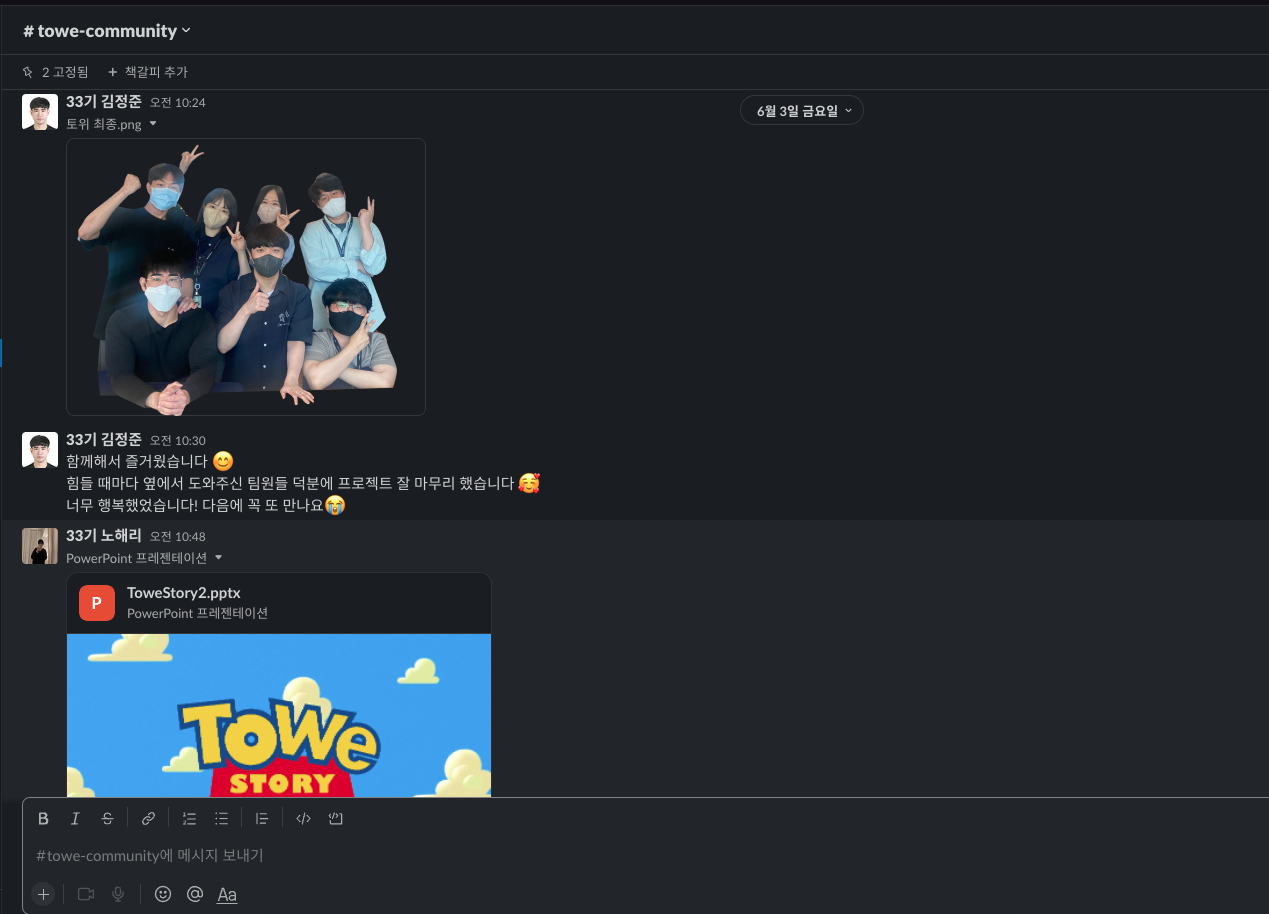
Task: Toggle the Aa text formatting bar
Action: (x=227, y=894)
